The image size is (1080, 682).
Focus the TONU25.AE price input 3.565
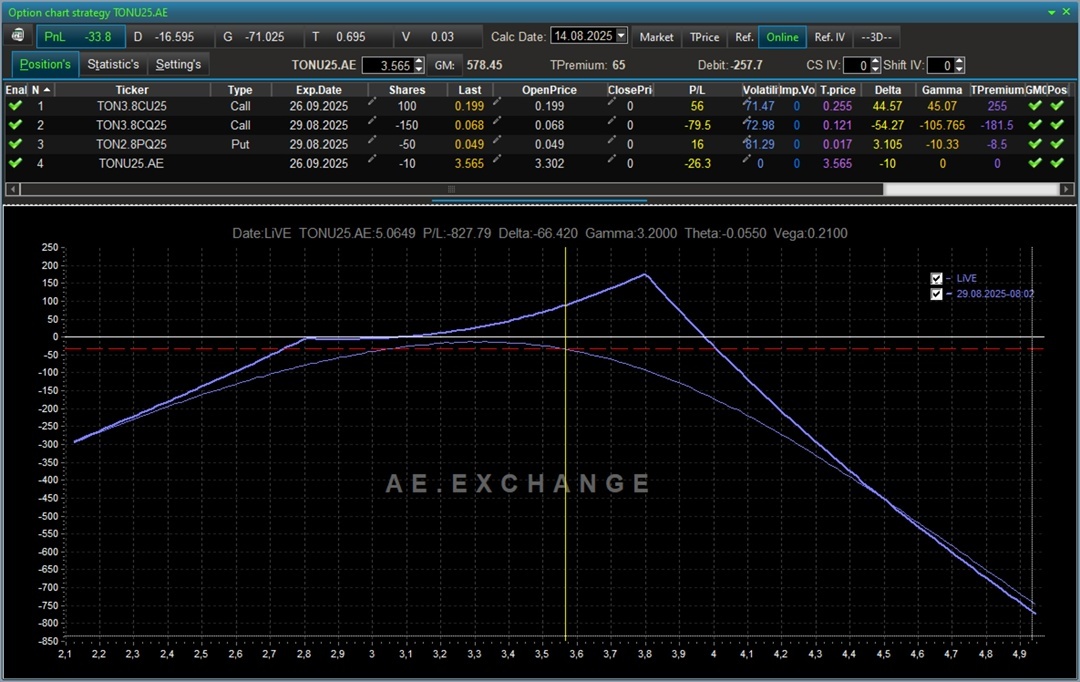click(387, 65)
